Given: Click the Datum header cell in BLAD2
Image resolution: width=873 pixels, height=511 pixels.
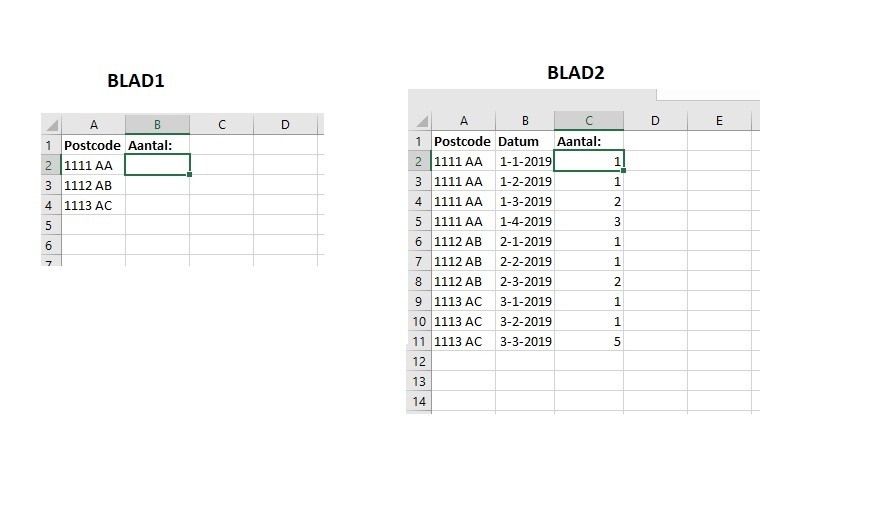Looking at the screenshot, I should click(x=524, y=141).
